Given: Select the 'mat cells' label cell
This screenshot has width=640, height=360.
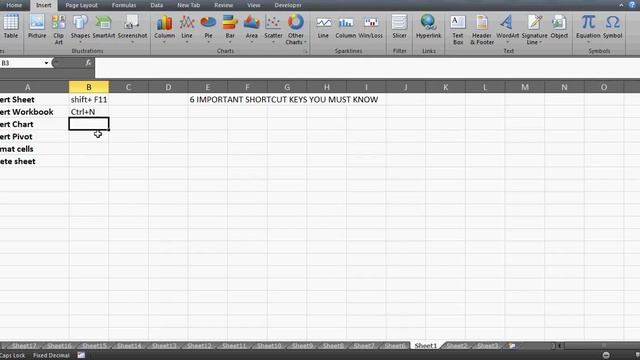Looking at the screenshot, I should [x=34, y=149].
